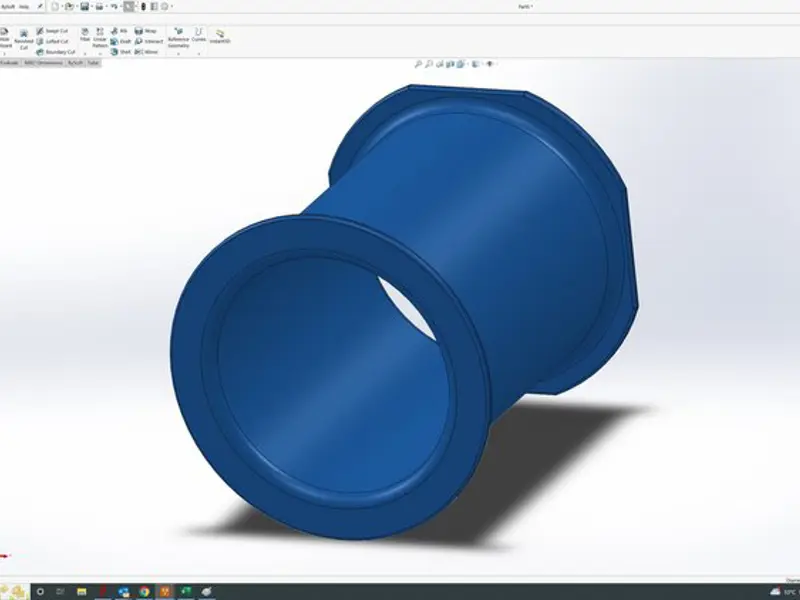800x600 pixels.
Task: Open the Reference Geometry dropdown
Action: [178, 54]
